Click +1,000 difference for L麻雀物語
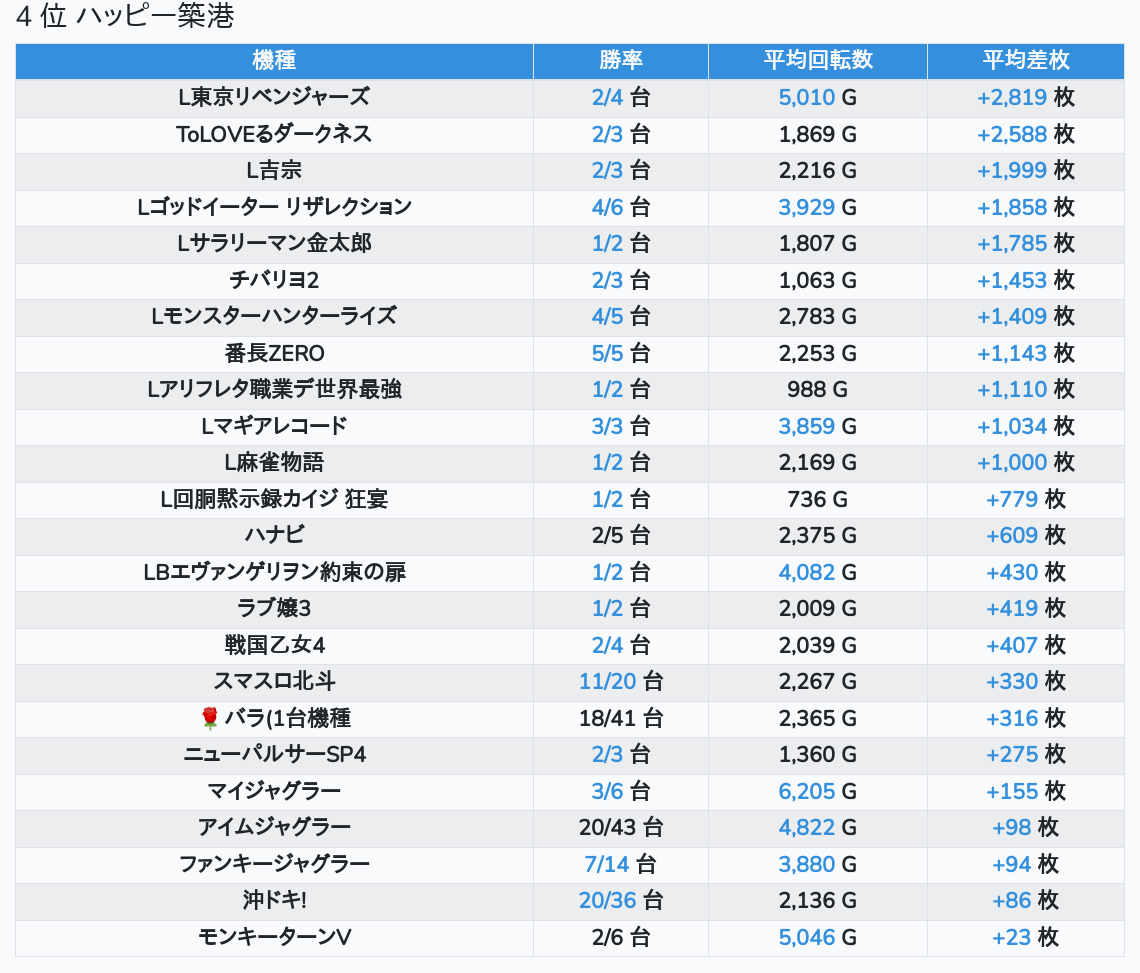Screen dimensions: 1140x973 click(x=1011, y=463)
